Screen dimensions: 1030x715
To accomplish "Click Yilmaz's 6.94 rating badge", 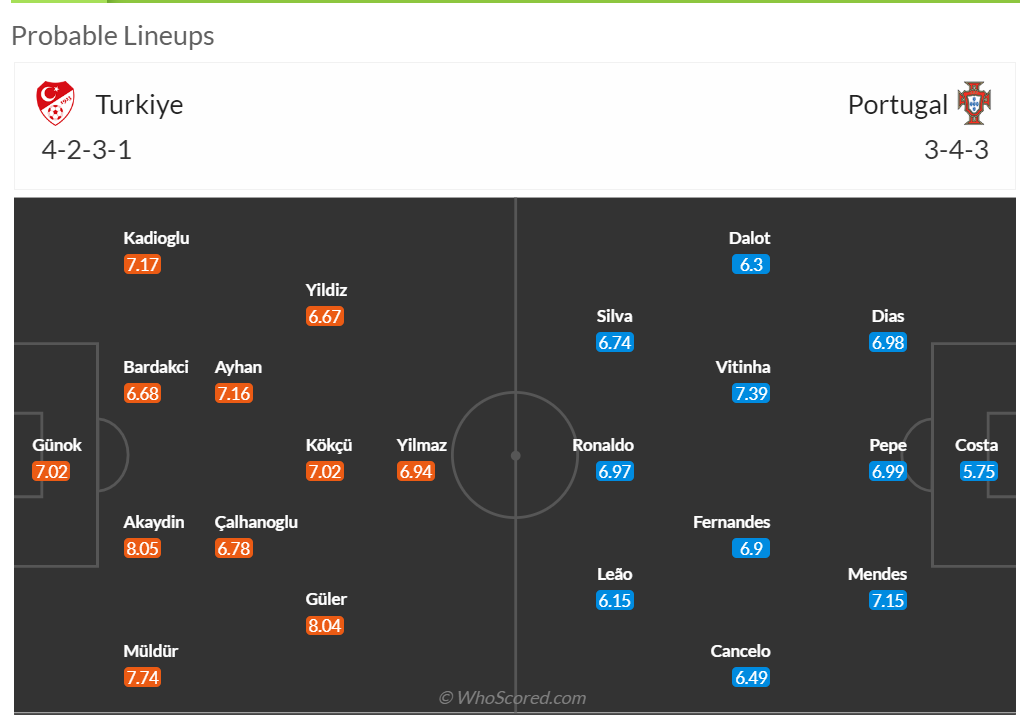I will 416,472.
